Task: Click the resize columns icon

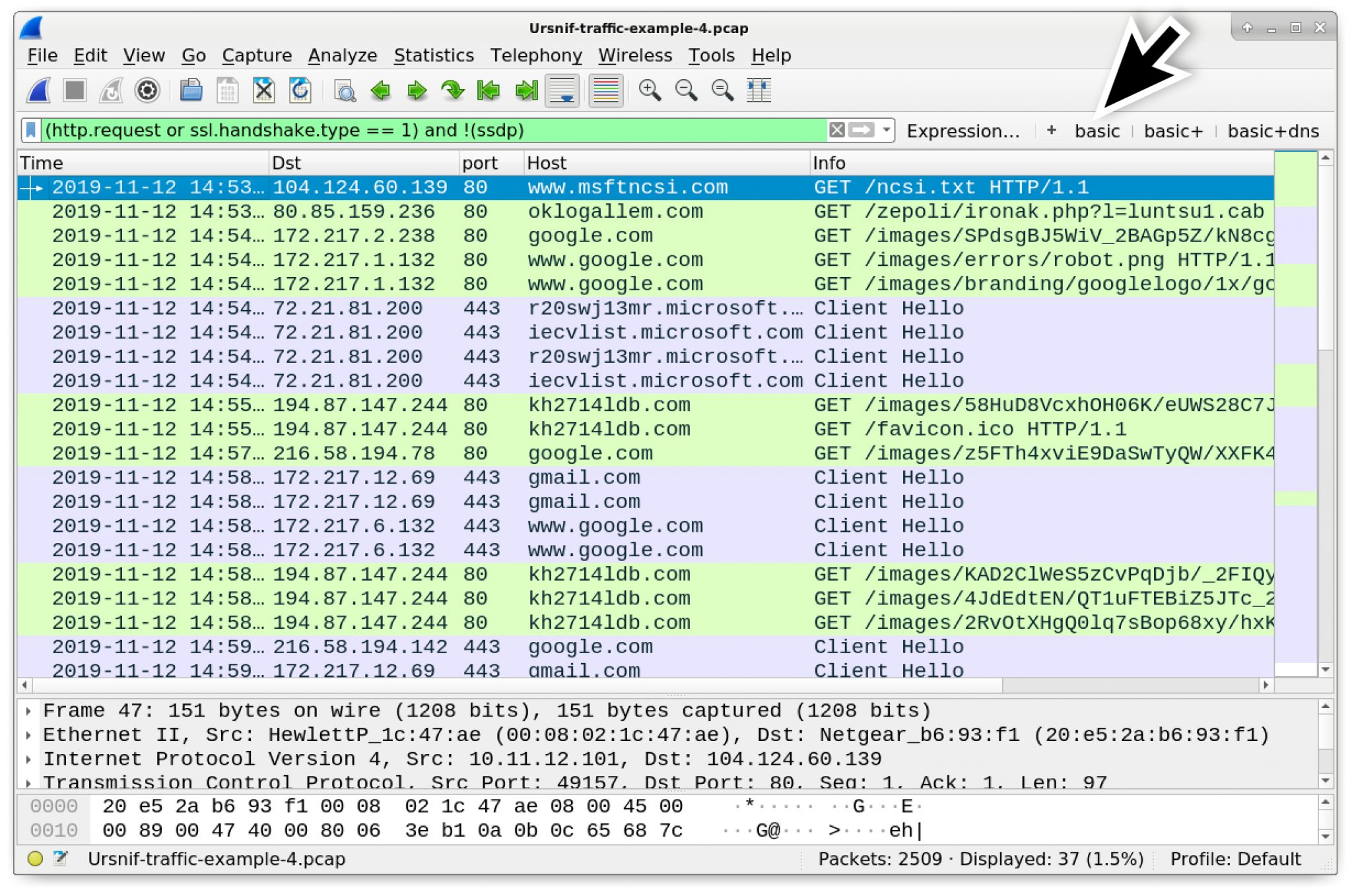Action: (x=759, y=90)
